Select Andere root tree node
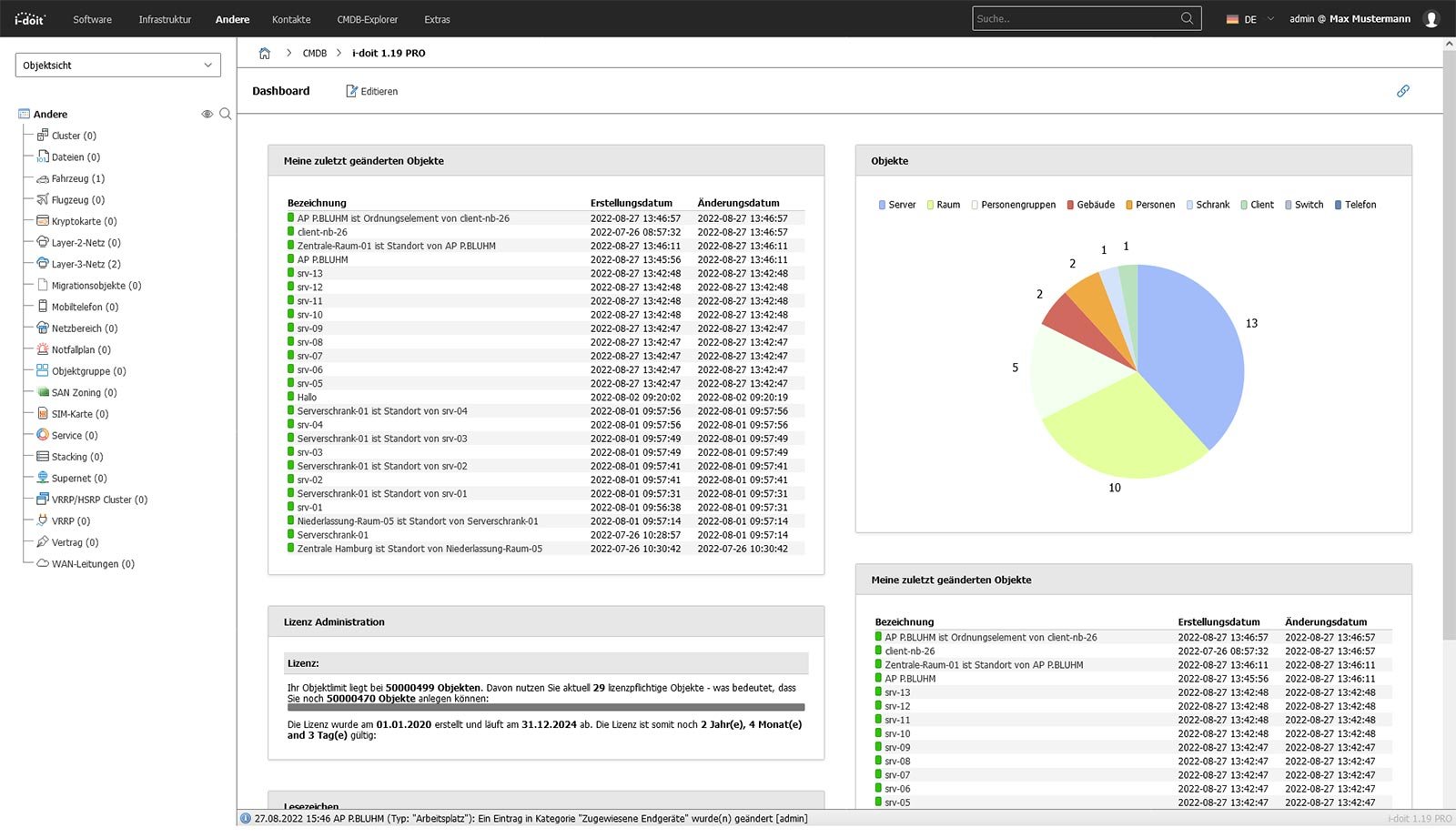The image size is (1456, 838). click(50, 115)
